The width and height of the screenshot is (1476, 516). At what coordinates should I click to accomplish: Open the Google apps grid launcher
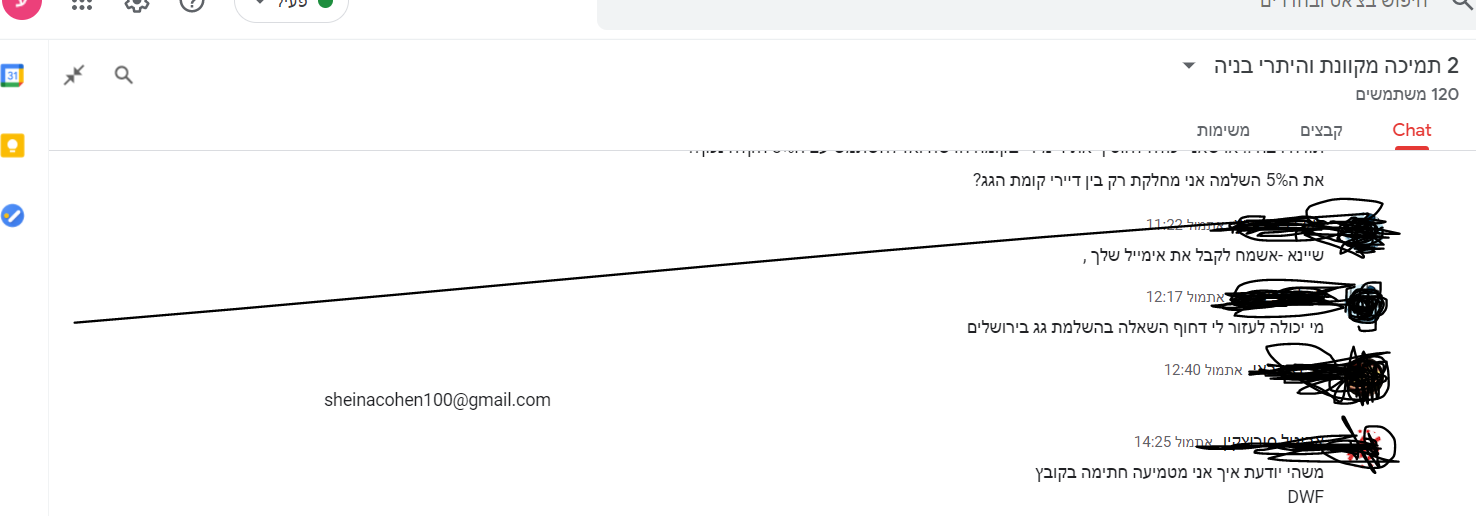(84, 4)
